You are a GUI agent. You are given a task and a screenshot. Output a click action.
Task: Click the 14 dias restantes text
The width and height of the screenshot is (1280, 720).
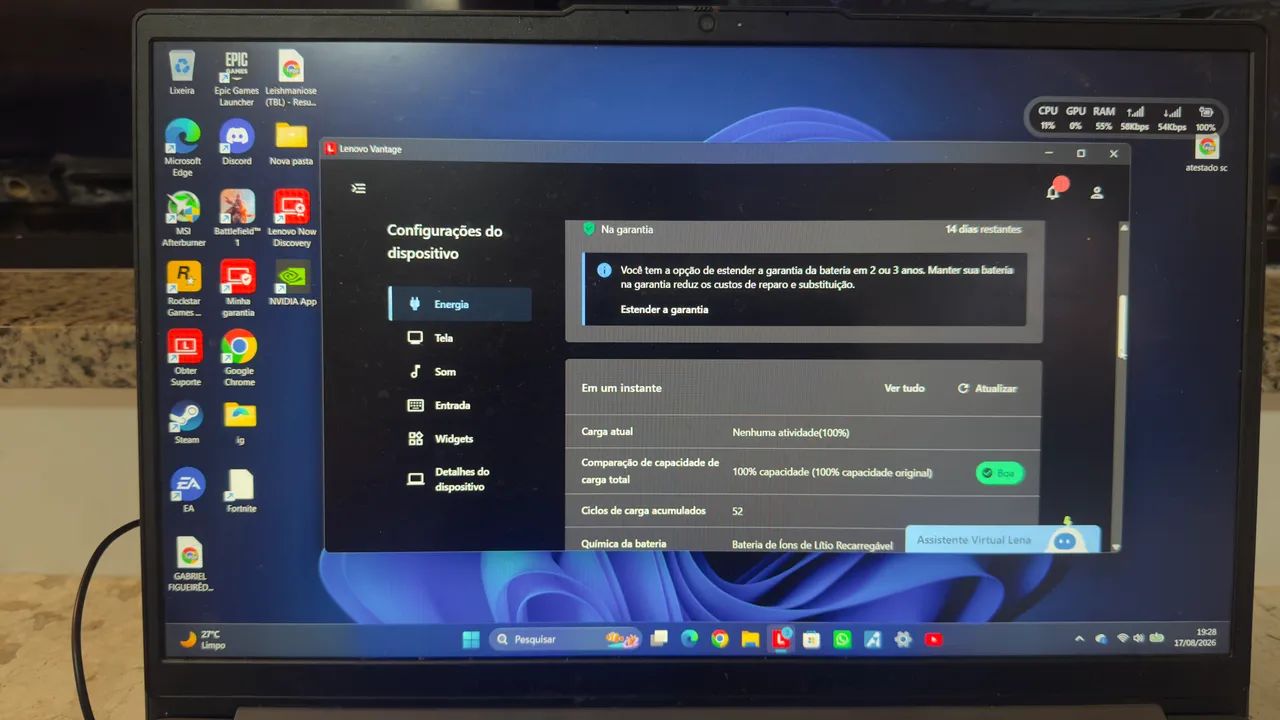983,229
